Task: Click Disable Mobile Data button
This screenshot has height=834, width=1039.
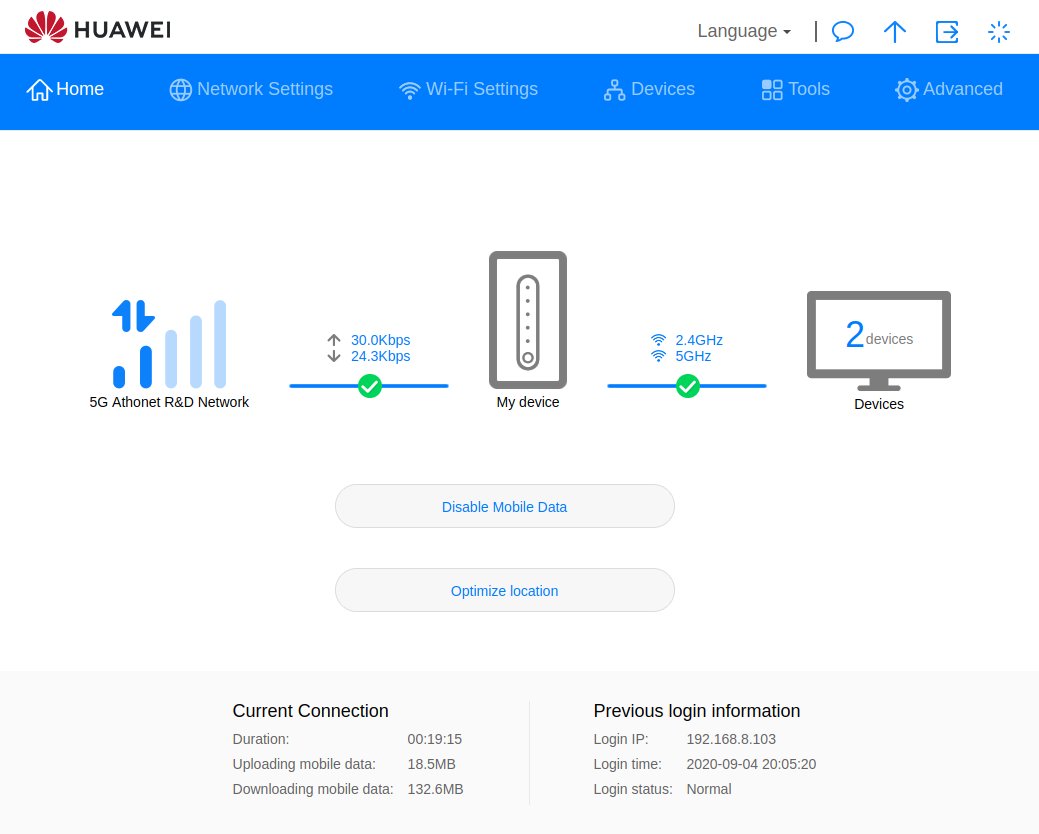Action: click(505, 506)
